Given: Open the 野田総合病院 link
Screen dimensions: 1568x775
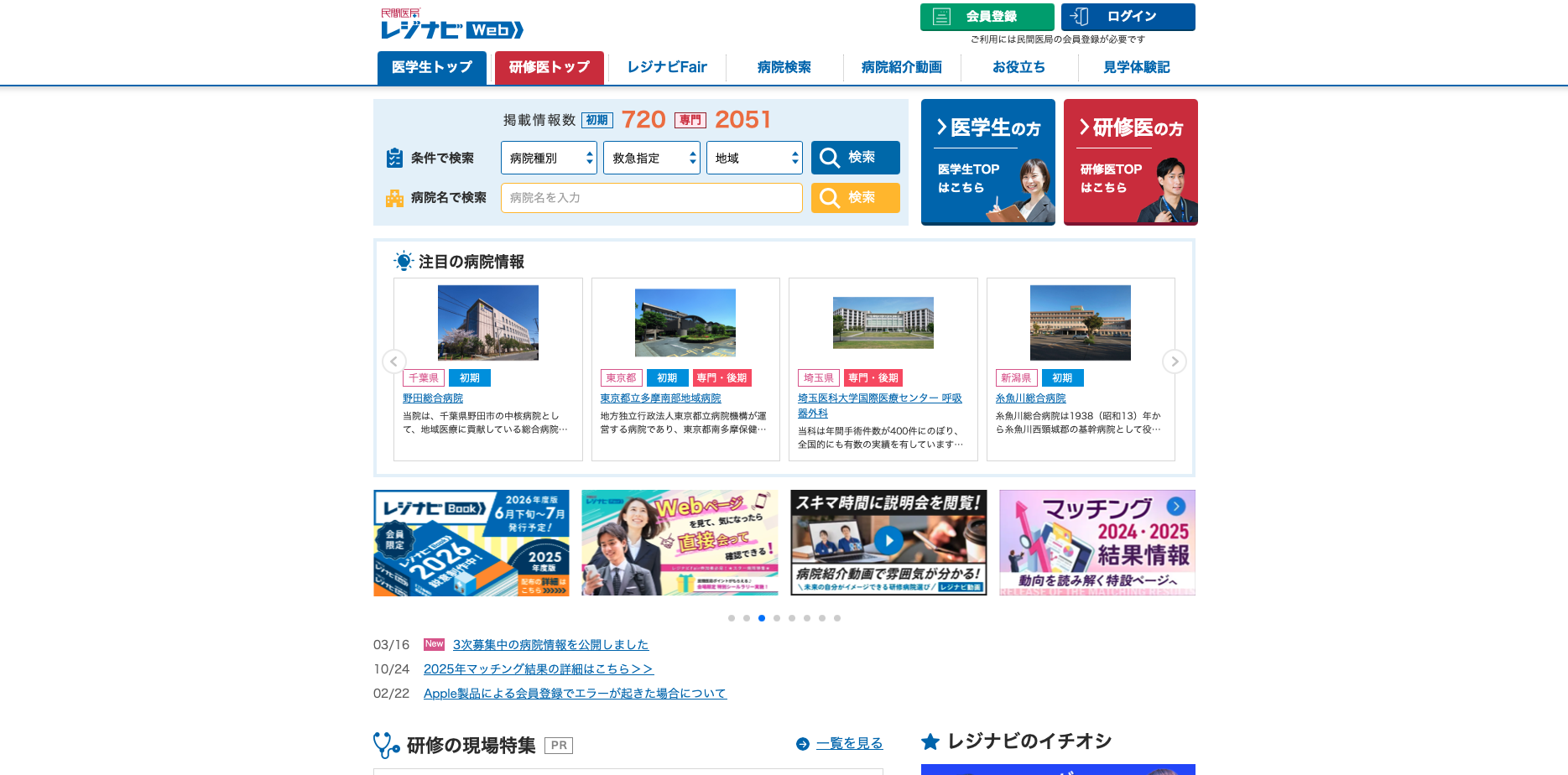Looking at the screenshot, I should pyautogui.click(x=433, y=398).
